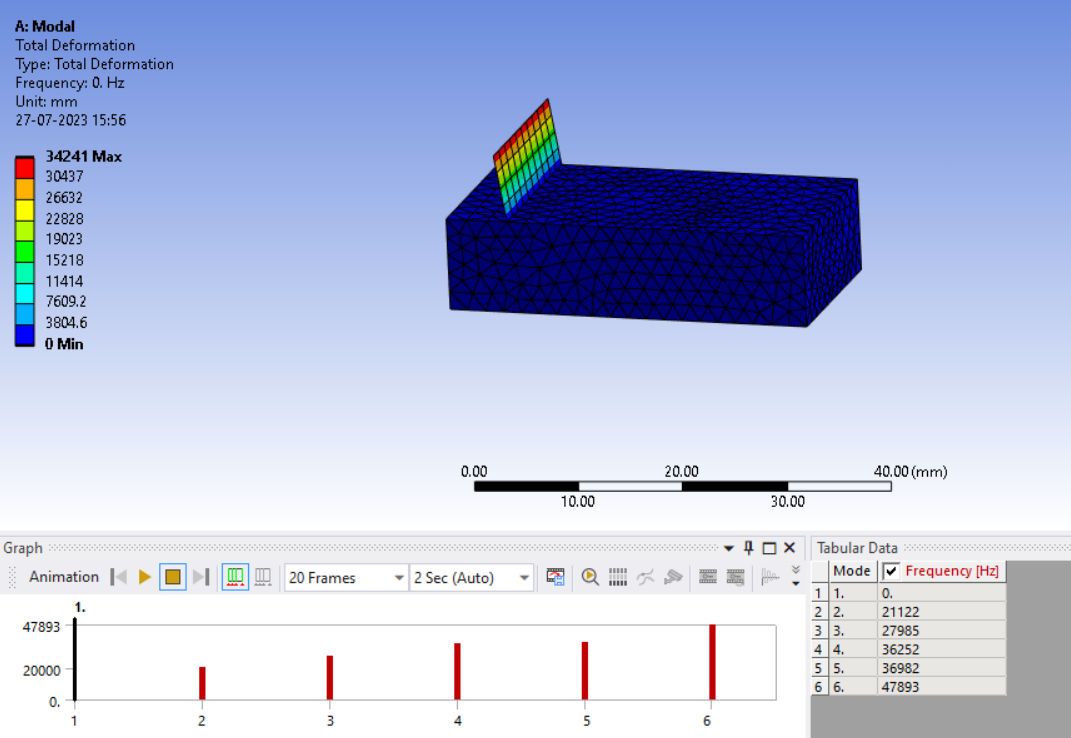Viewport: 1071px width, 738px height.
Task: Maximize the Graph panel
Action: 769,548
